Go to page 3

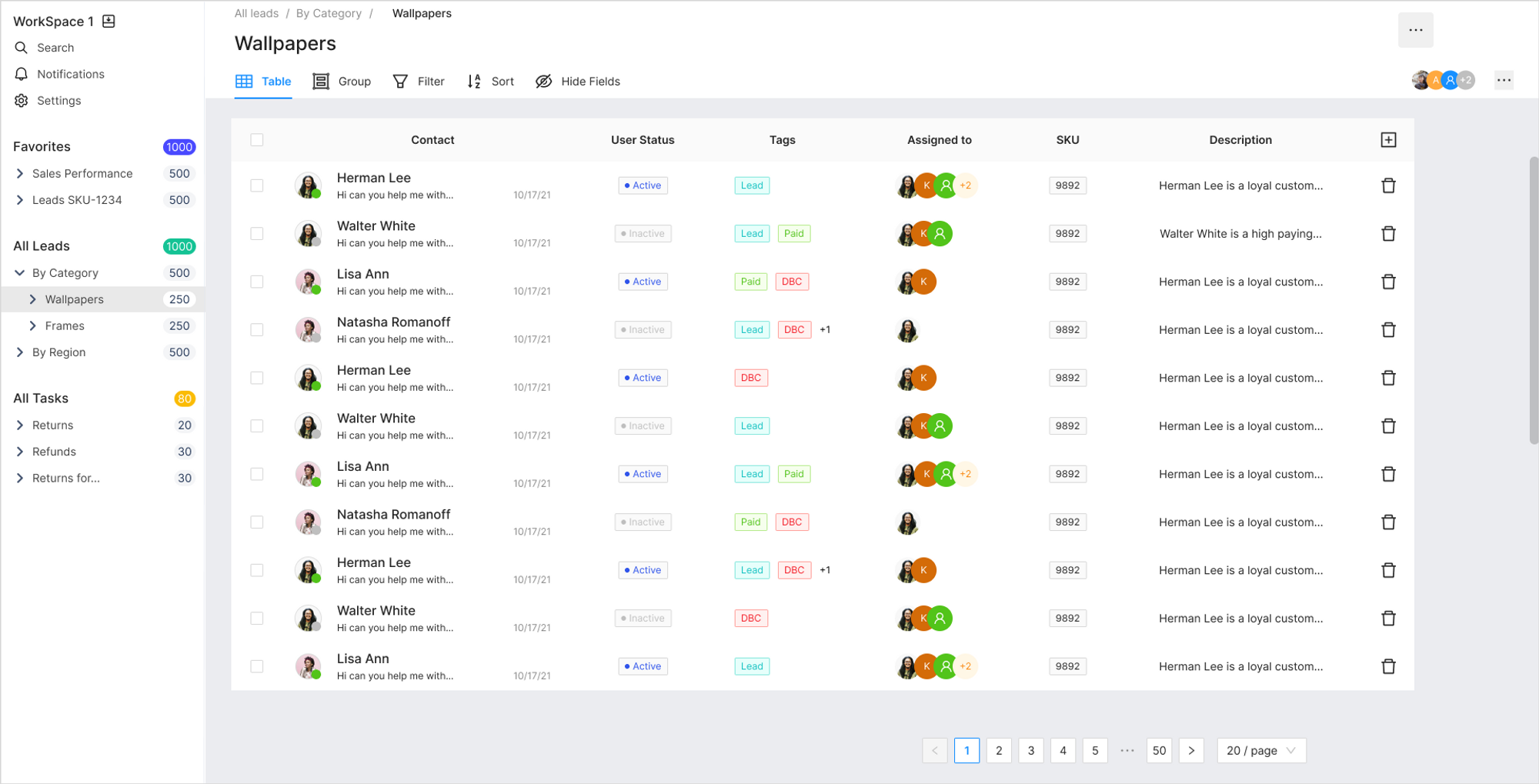tap(1031, 750)
